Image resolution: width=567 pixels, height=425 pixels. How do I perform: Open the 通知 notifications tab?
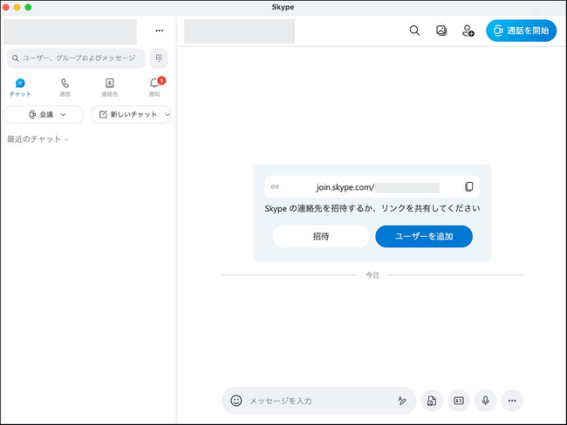[154, 88]
